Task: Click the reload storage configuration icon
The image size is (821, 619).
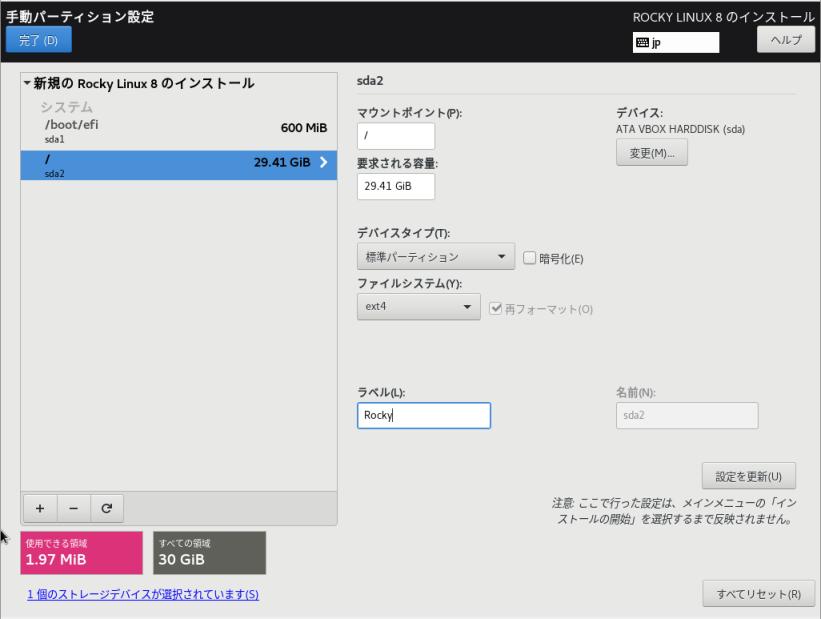Action: [107, 509]
